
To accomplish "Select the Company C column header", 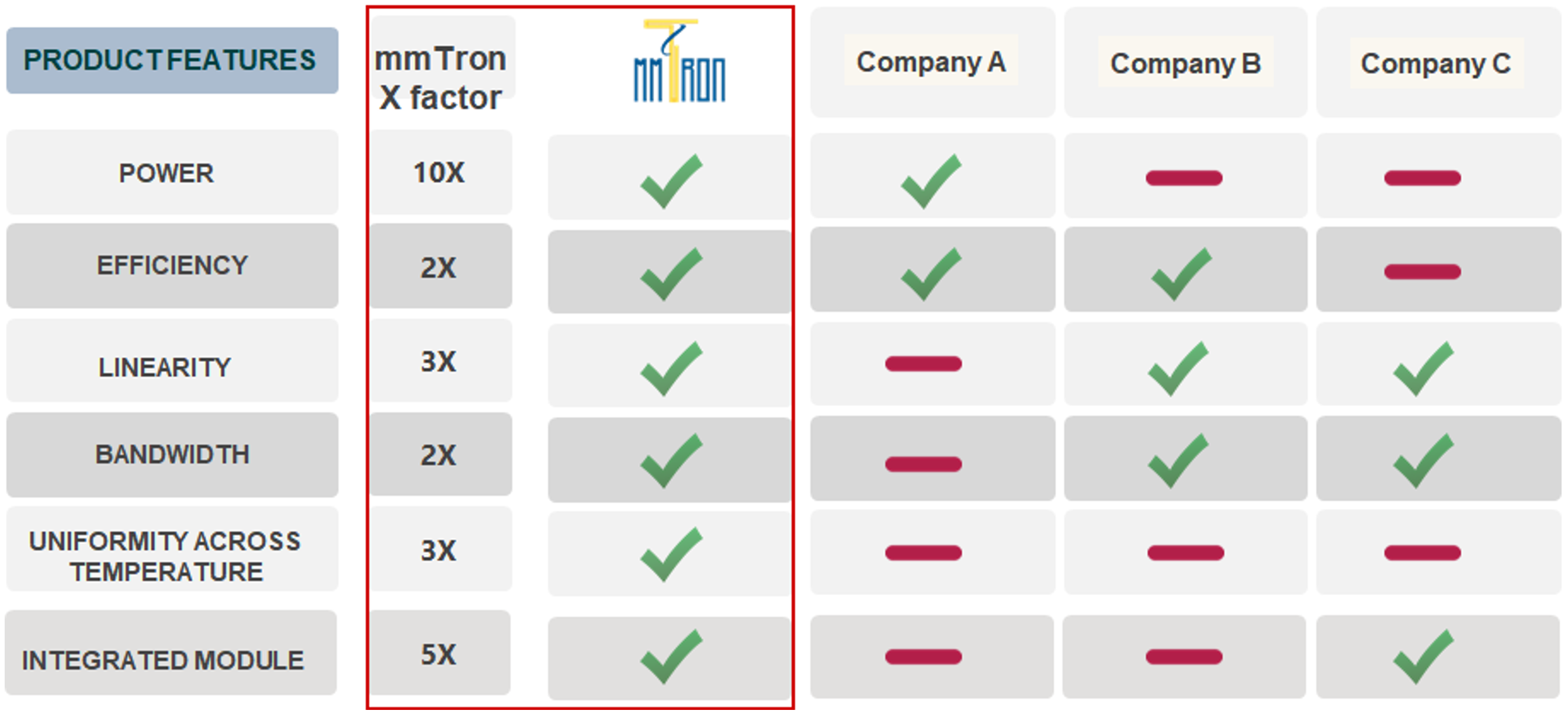I will (1437, 63).
